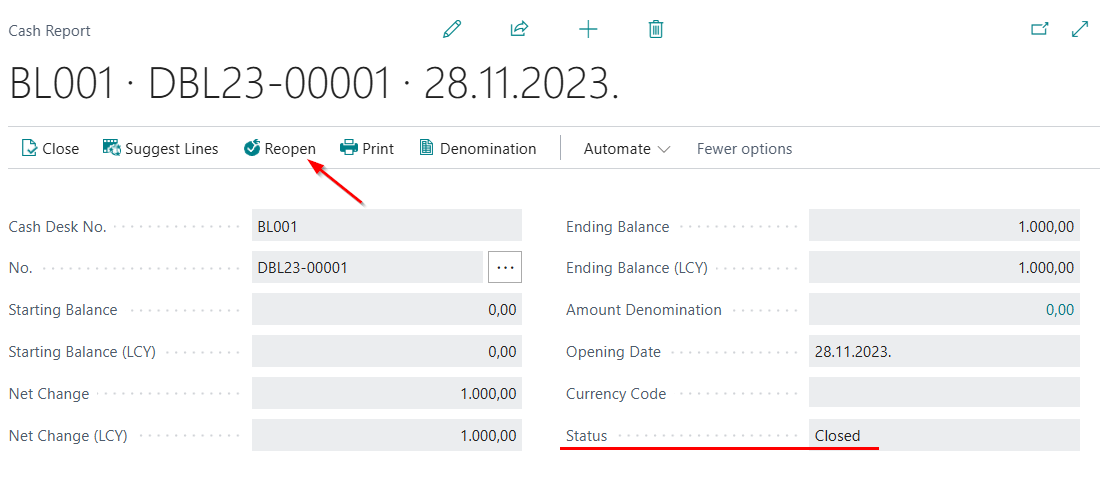Click the Opening Date field
The image size is (1113, 483).
point(944,351)
